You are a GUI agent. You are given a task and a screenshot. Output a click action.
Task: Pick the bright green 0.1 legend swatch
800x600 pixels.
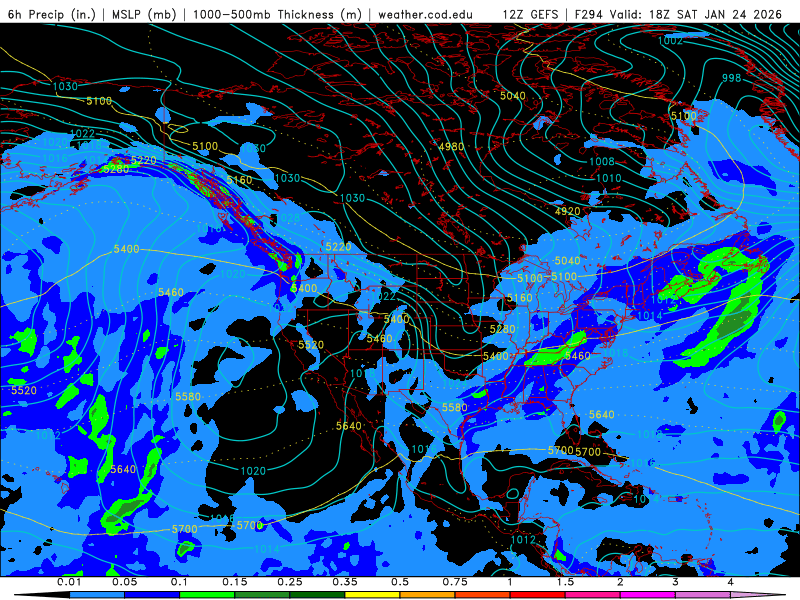207,595
